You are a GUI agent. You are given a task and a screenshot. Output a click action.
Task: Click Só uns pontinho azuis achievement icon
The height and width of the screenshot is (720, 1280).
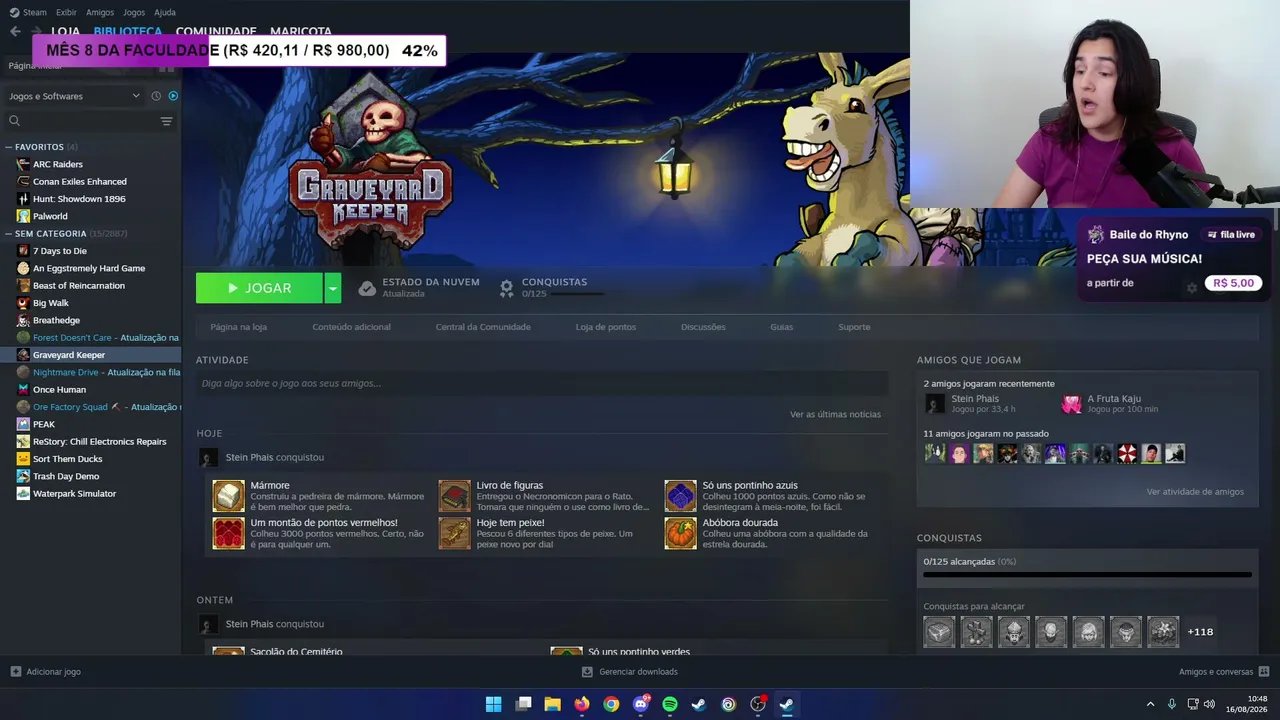click(x=680, y=496)
